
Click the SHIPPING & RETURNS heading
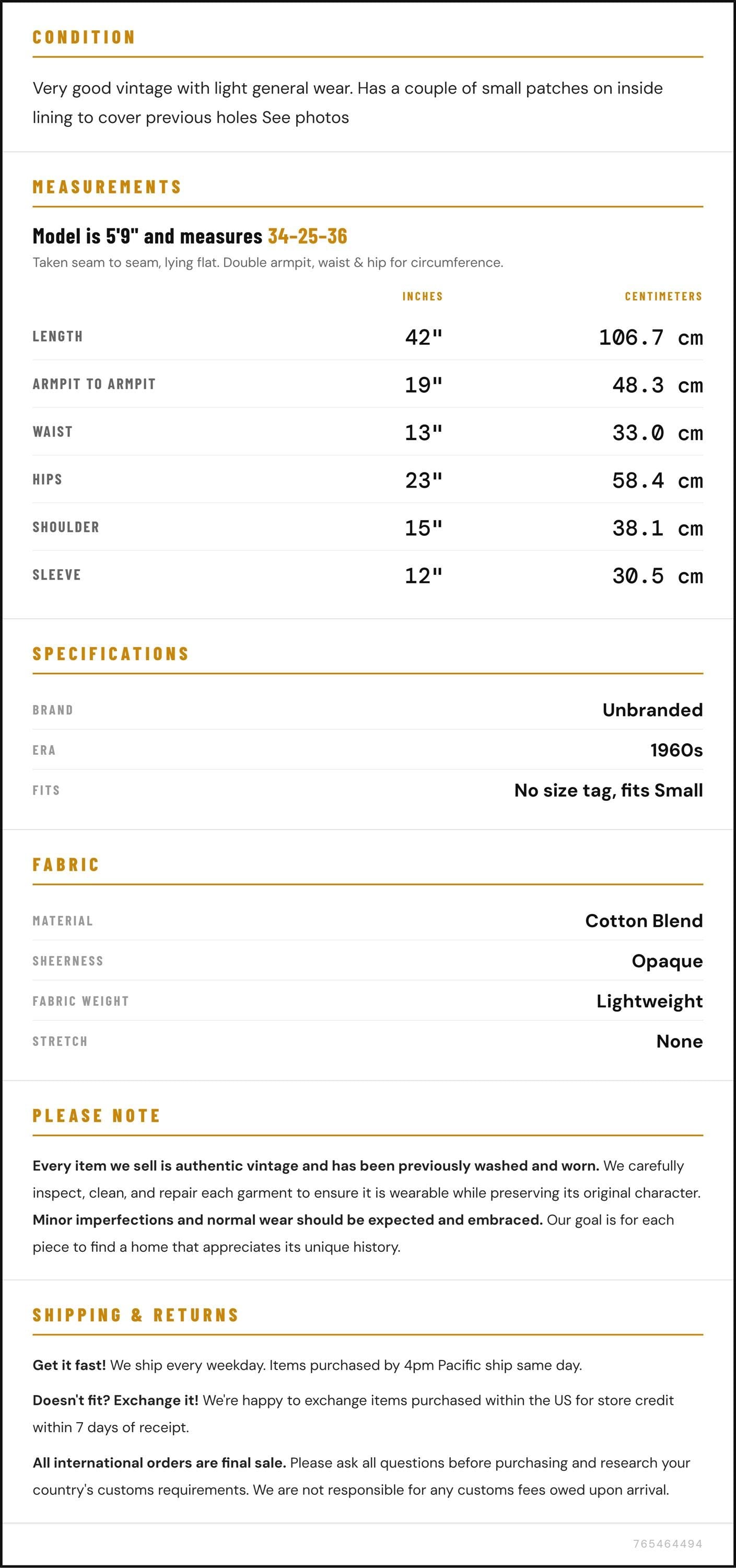click(136, 1315)
